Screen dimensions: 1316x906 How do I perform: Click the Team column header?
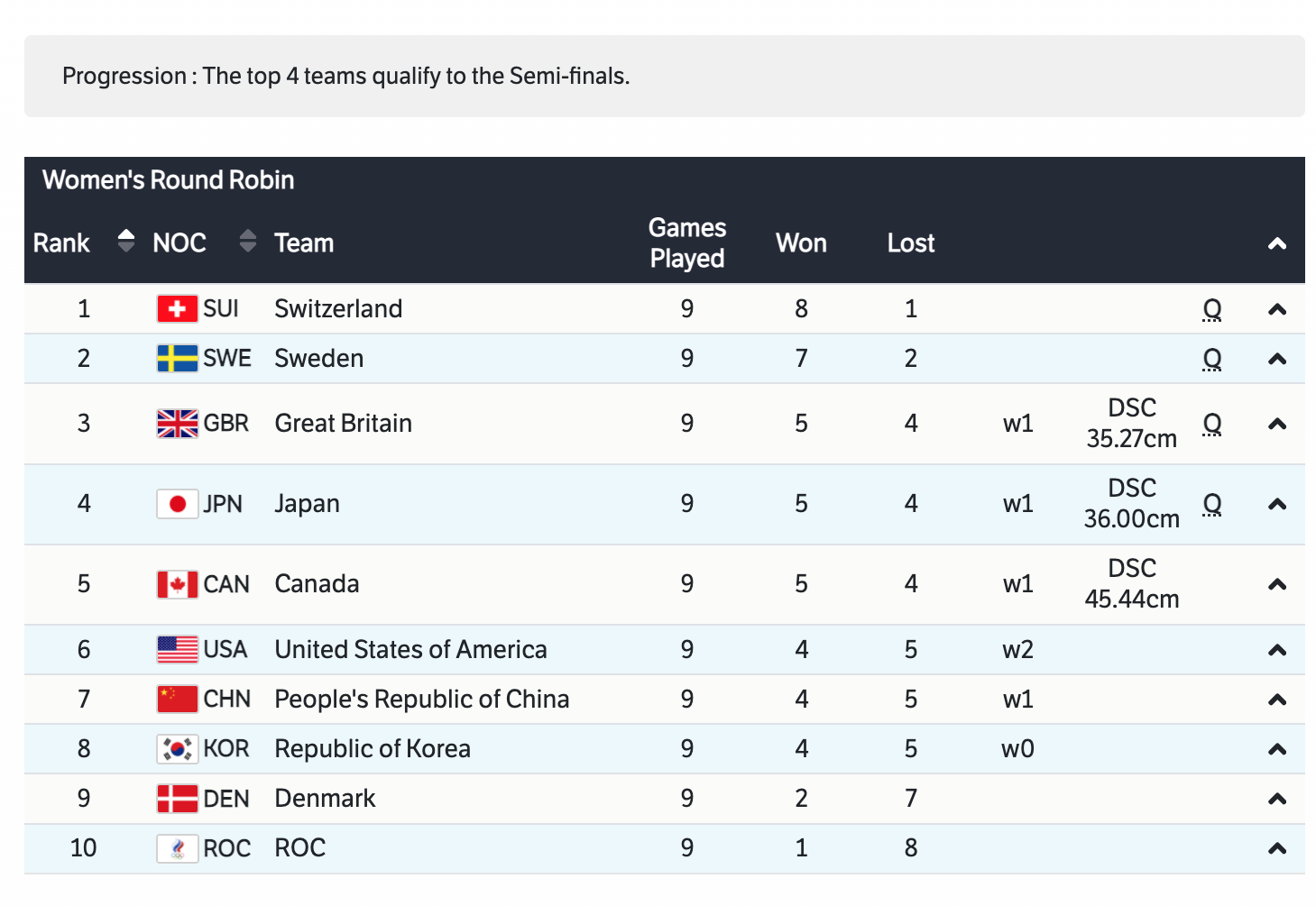click(x=304, y=243)
